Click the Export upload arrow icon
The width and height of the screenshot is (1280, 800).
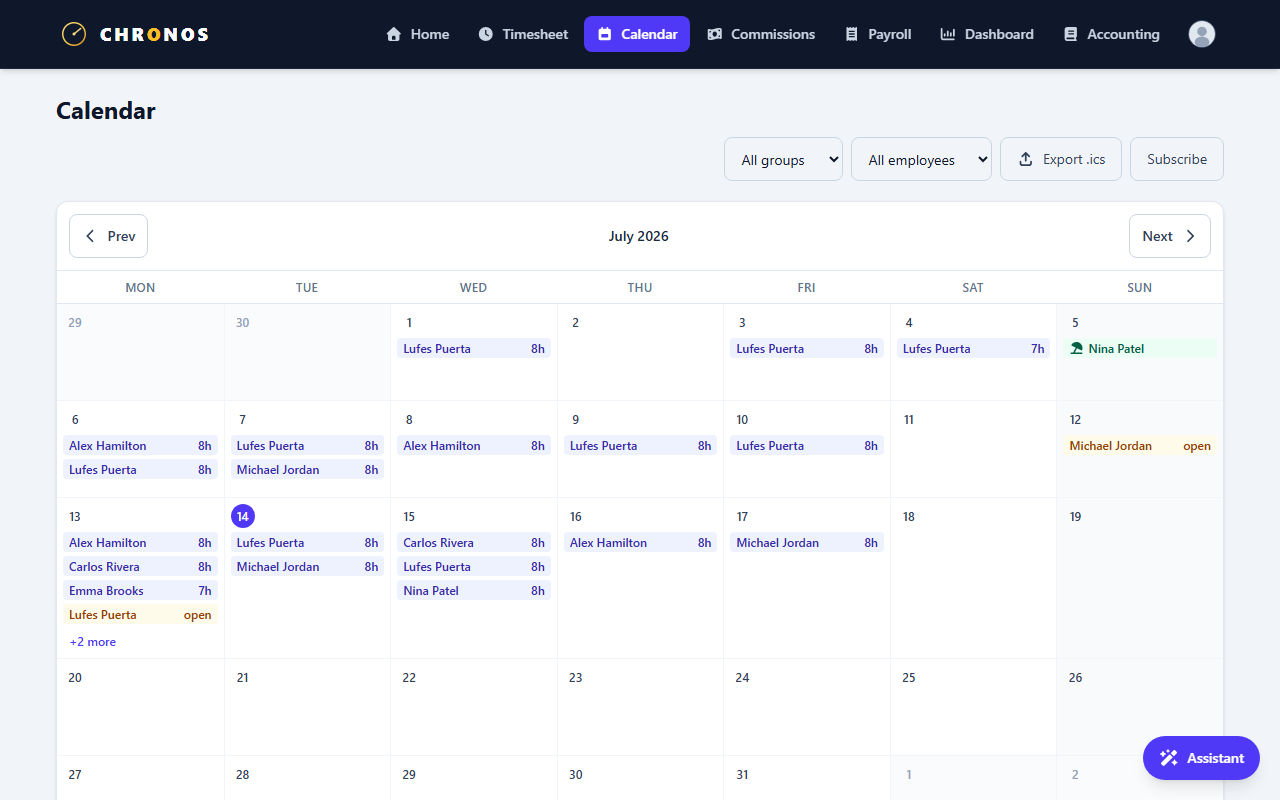click(1025, 159)
